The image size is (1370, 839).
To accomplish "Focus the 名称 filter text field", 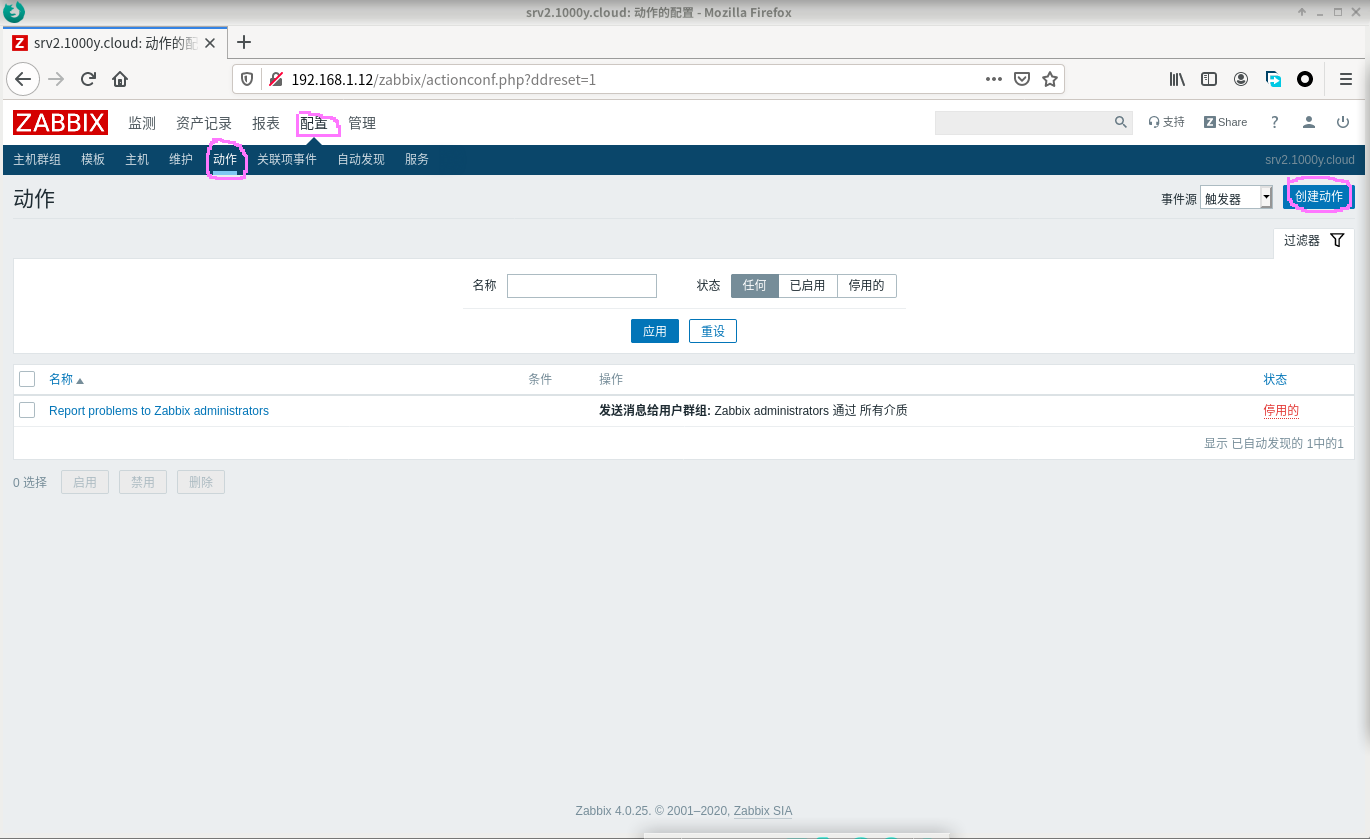I will (x=581, y=286).
